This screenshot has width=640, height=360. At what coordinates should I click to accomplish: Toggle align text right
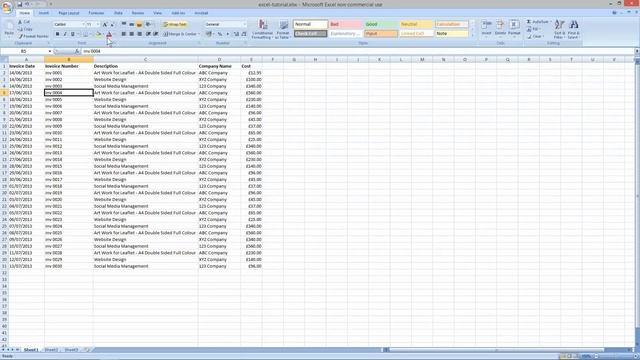(139, 34)
